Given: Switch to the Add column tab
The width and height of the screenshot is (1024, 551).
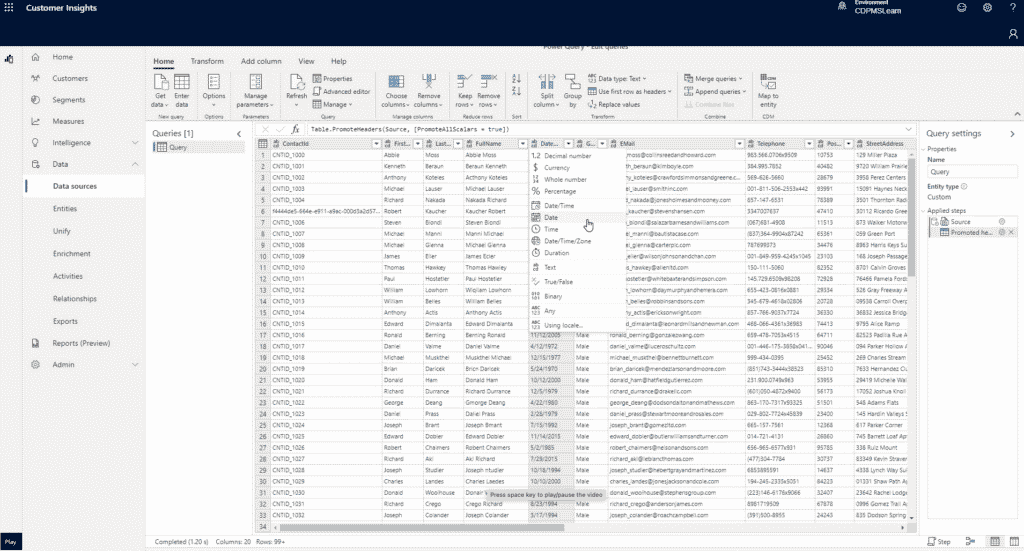Looking at the screenshot, I should click(x=261, y=61).
